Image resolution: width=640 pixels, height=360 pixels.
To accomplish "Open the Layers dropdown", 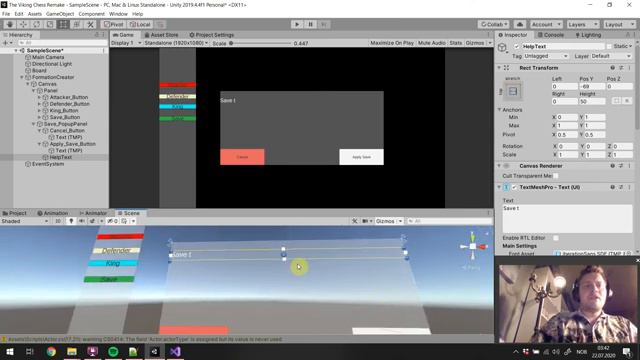I will click(x=582, y=24).
